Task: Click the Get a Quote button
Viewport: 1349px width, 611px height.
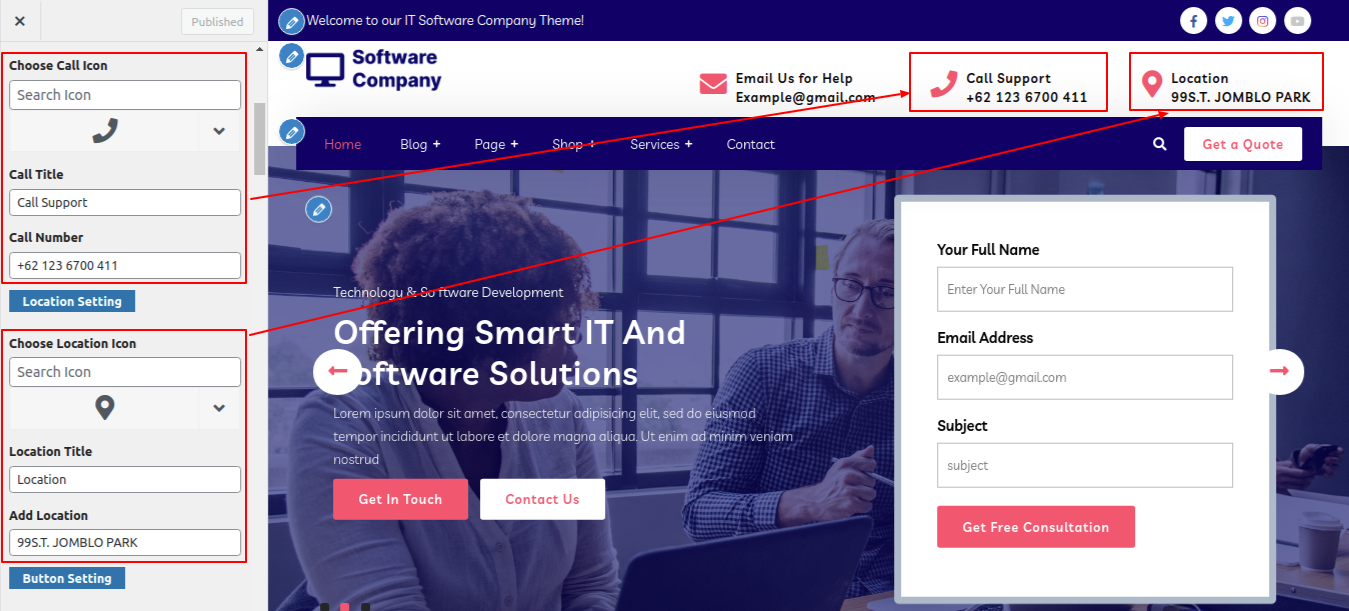Action: tap(1243, 144)
